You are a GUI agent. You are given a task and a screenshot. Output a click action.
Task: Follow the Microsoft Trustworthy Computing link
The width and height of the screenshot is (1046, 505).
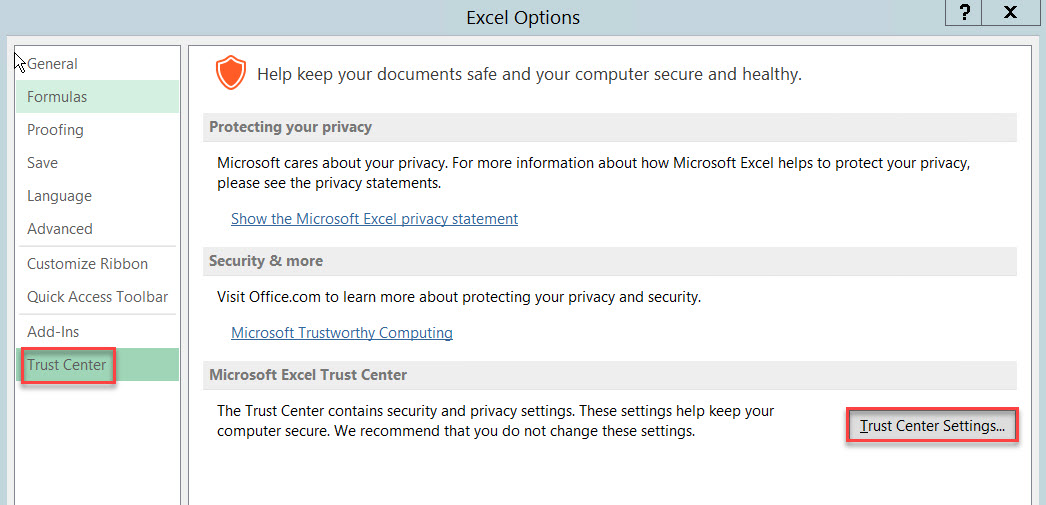click(342, 333)
